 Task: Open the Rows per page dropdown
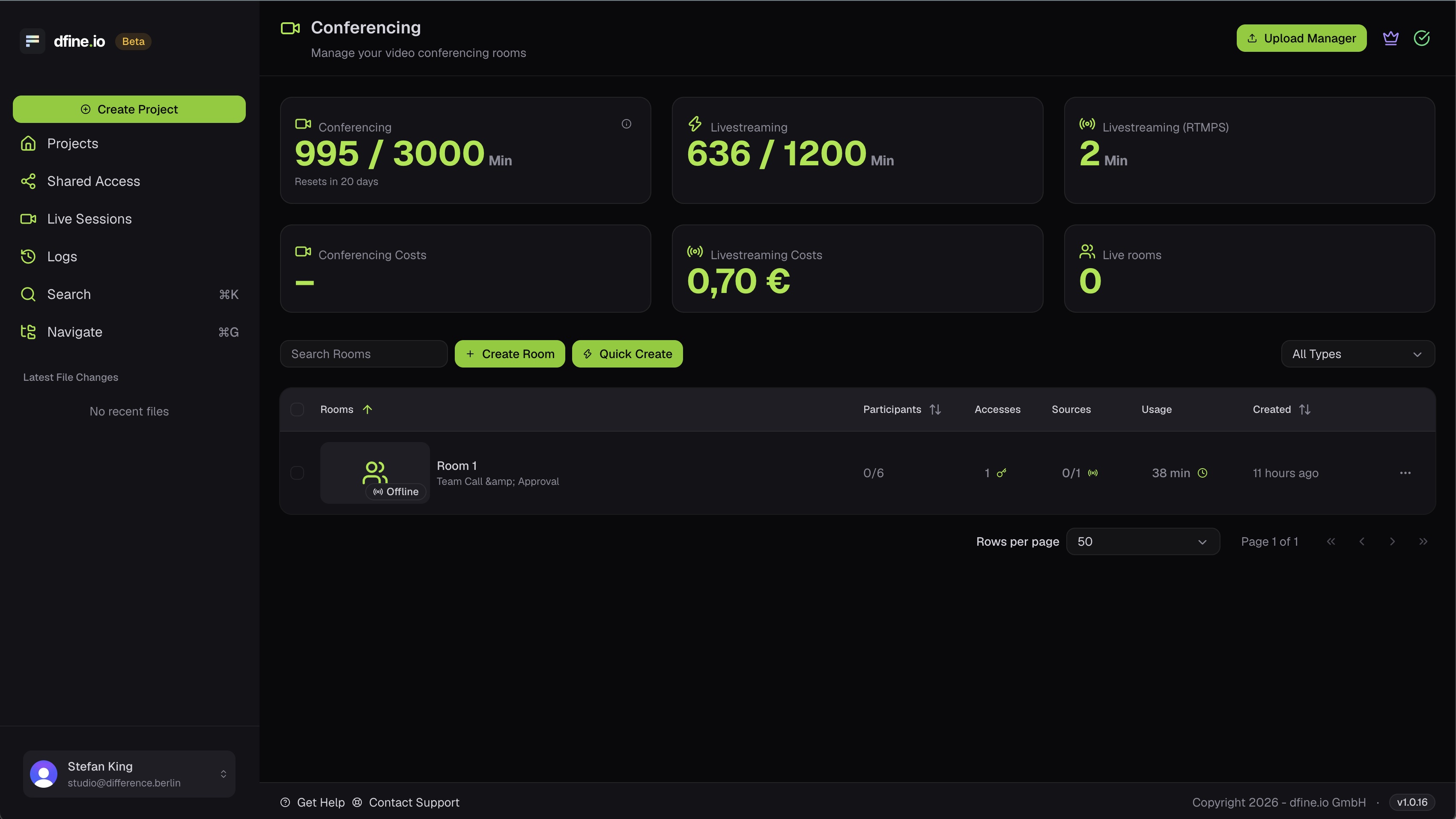(x=1143, y=541)
